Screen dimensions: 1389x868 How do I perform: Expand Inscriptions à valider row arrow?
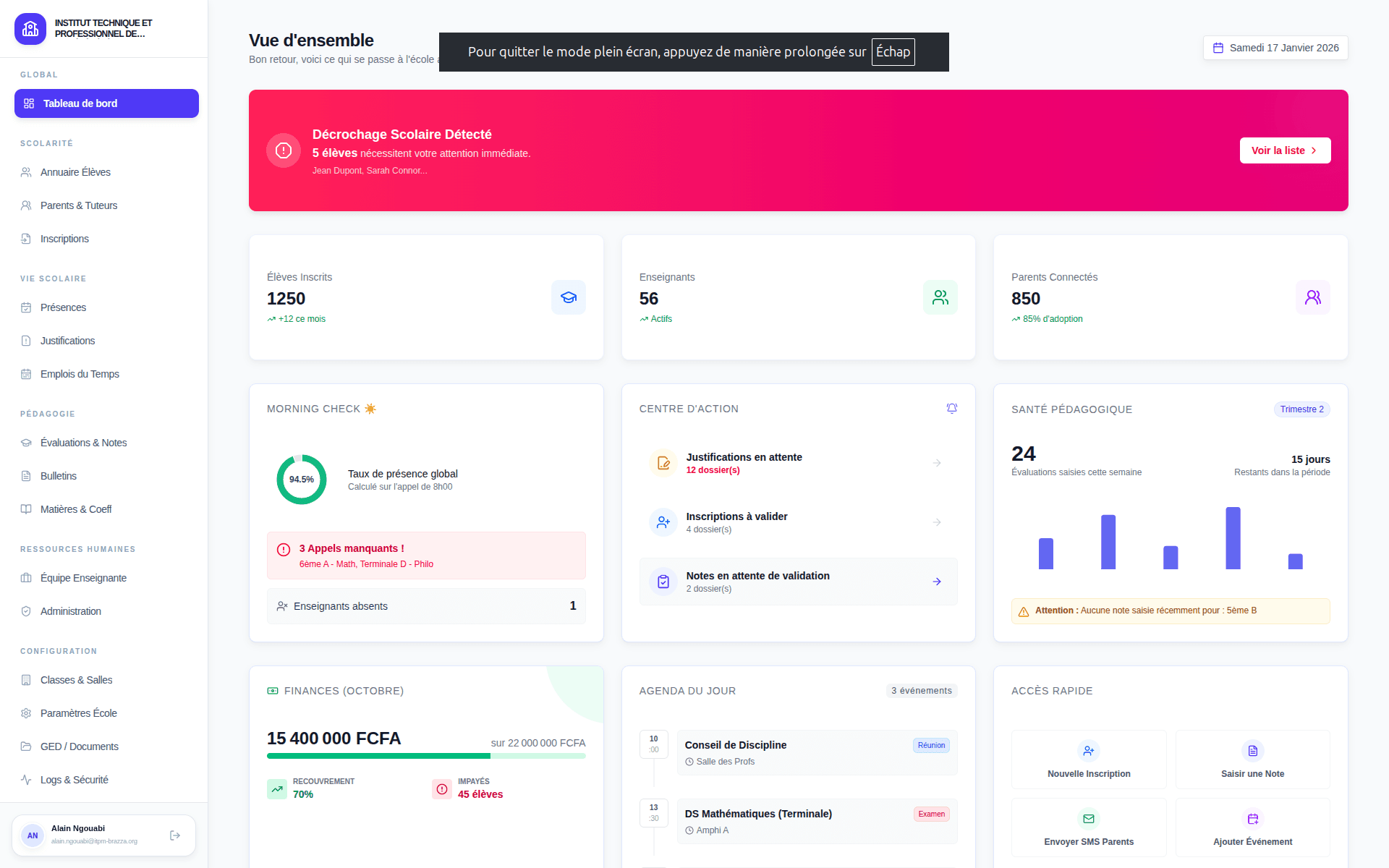pyautogui.click(x=937, y=522)
